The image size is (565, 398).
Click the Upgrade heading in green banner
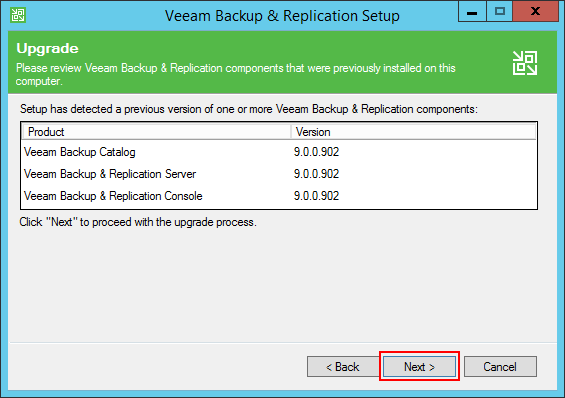(x=47, y=49)
